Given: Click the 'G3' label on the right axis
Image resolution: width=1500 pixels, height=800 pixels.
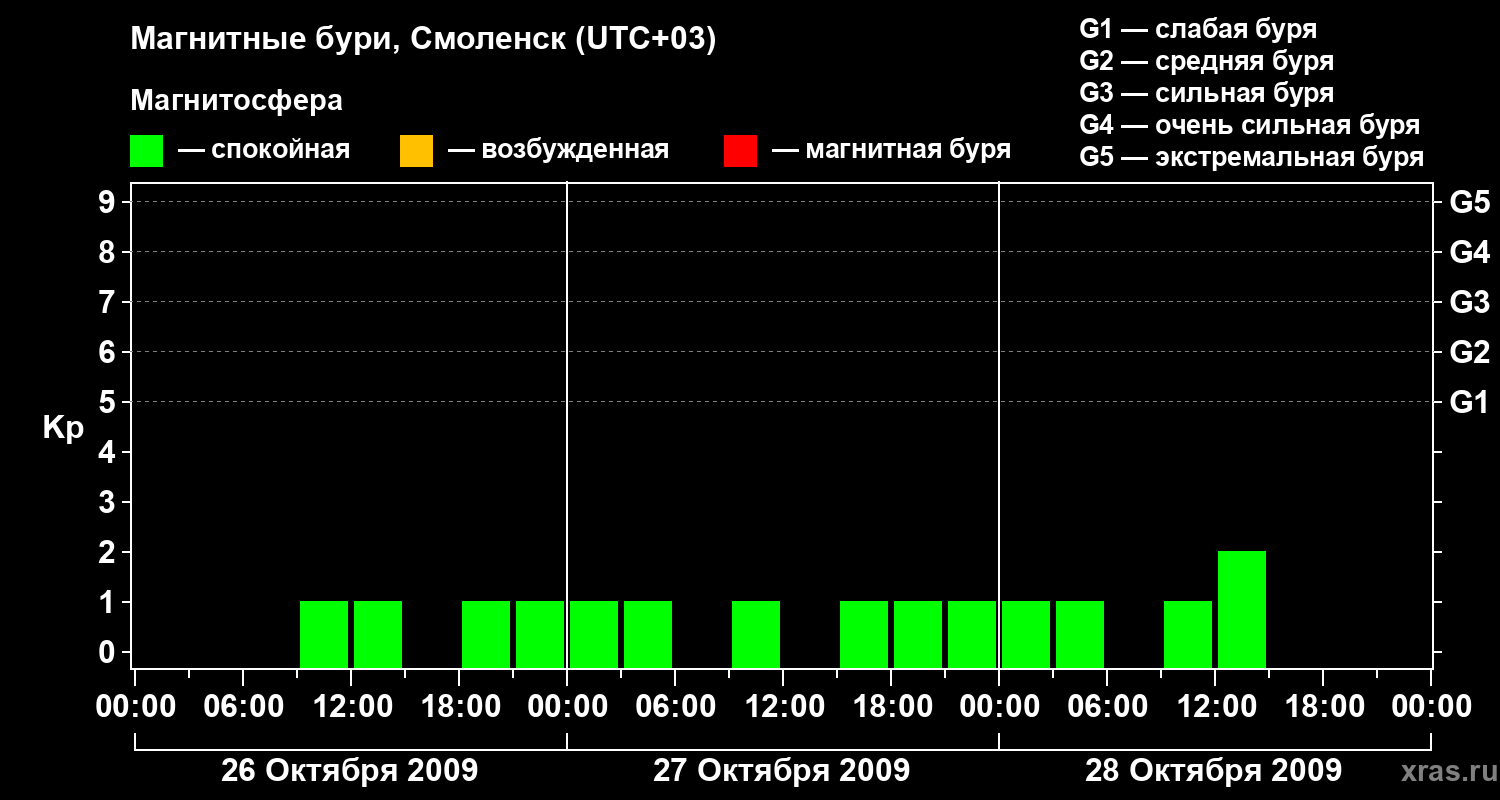Looking at the screenshot, I should click(1469, 302).
